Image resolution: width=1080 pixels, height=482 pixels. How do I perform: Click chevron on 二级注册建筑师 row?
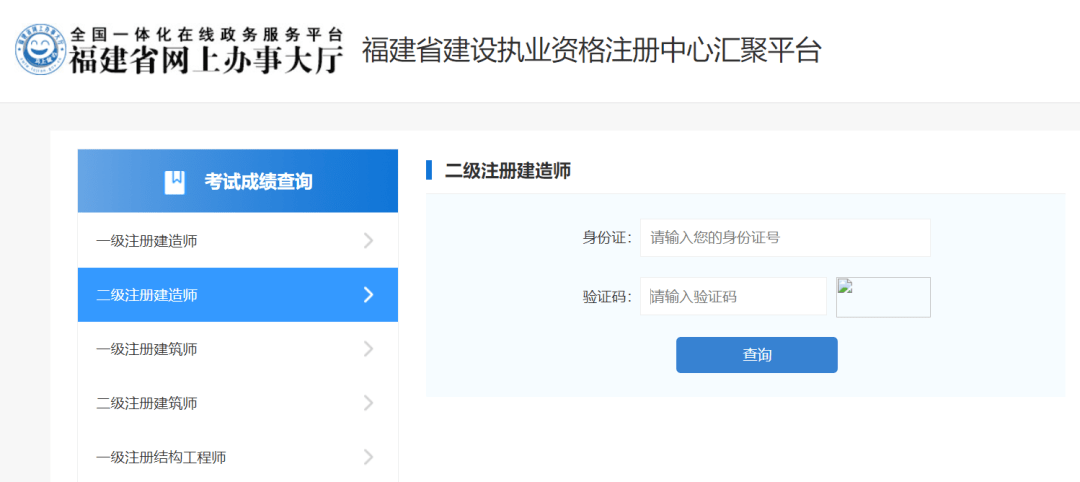[x=368, y=403]
